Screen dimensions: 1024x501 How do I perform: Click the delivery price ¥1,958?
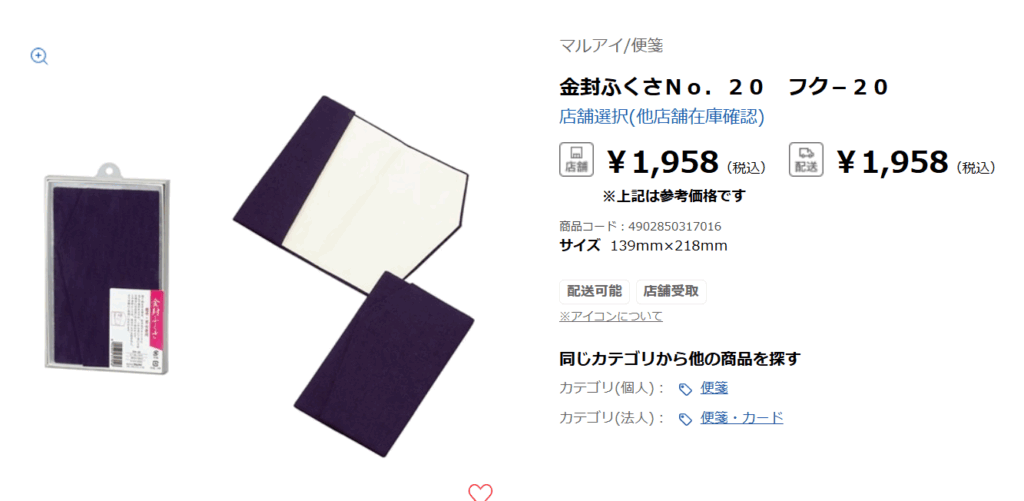coord(916,163)
